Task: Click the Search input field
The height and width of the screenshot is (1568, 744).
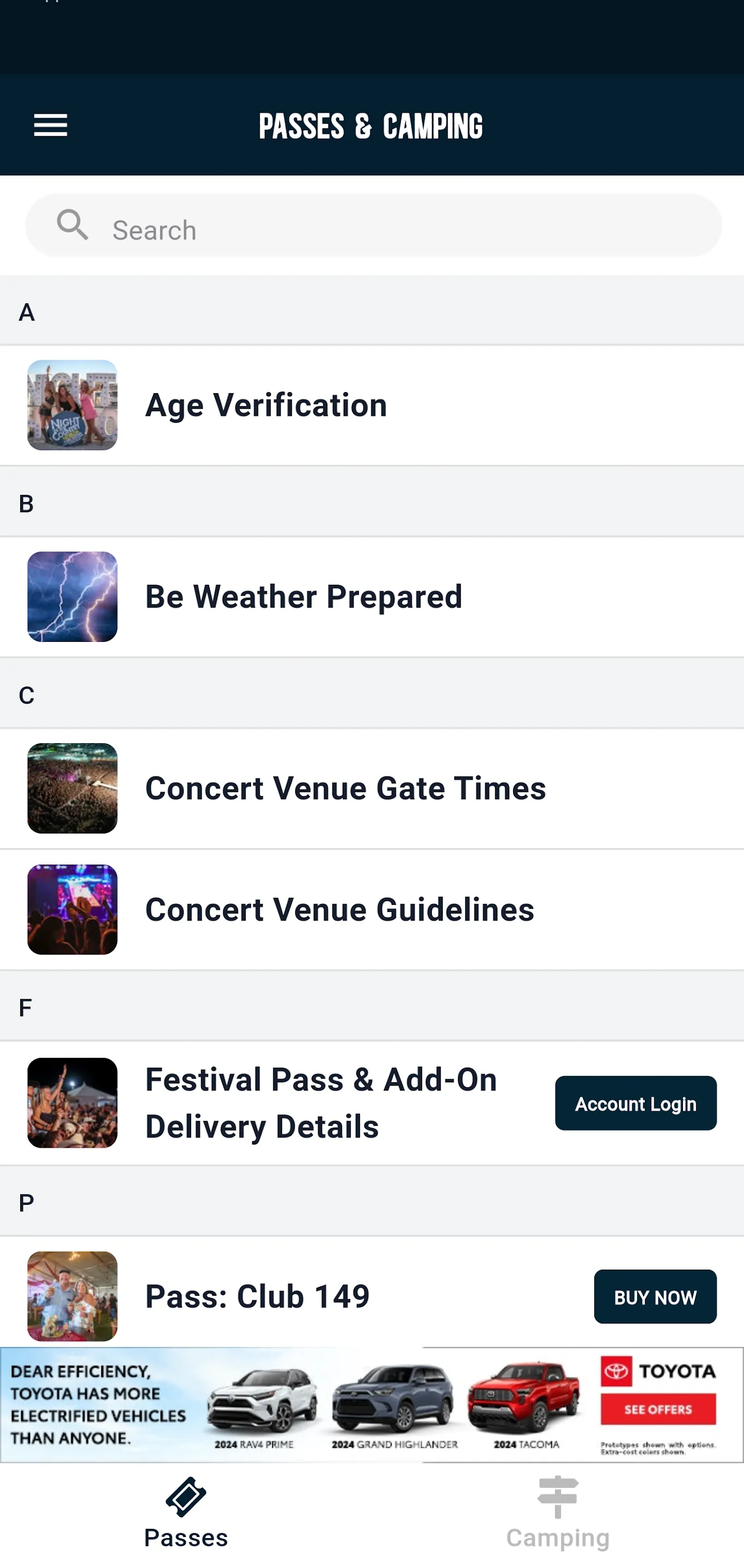Action: pos(402,229)
